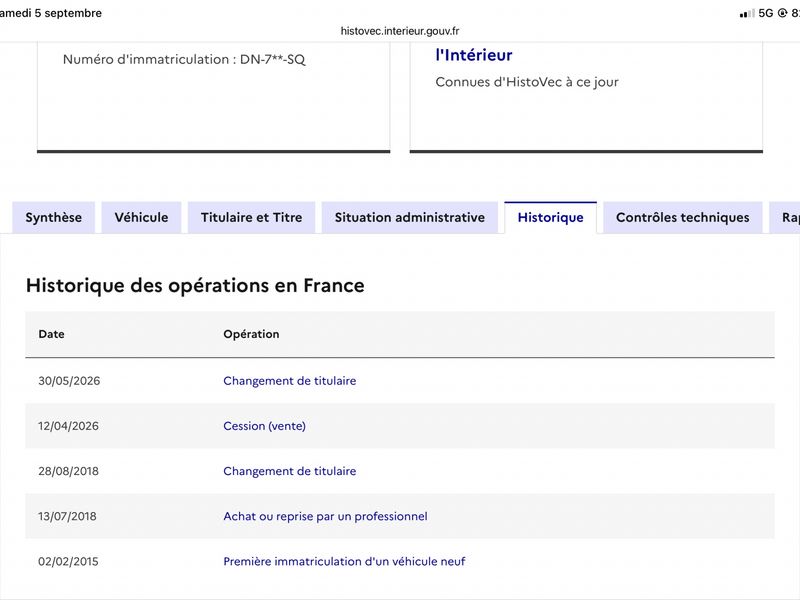Click the 28/08/2018 Changement de titulaire entry
The height and width of the screenshot is (600, 800).
coord(289,471)
